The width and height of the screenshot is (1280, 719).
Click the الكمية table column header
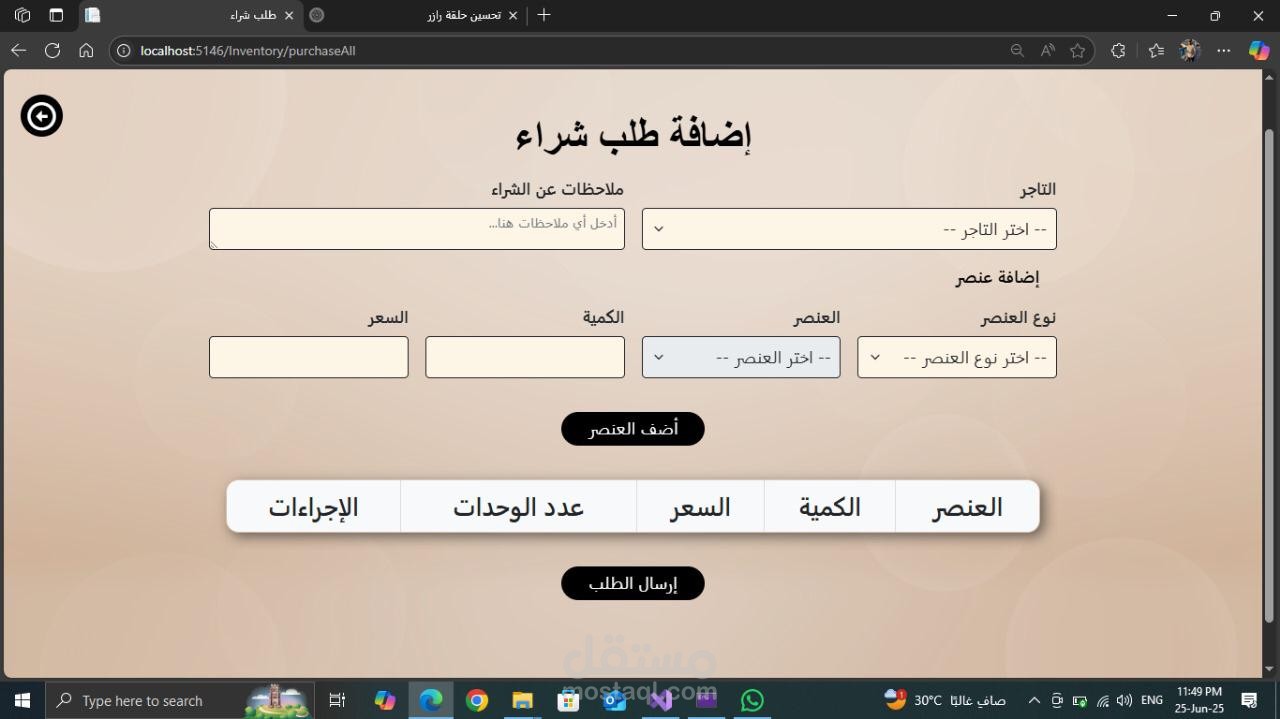pyautogui.click(x=830, y=507)
